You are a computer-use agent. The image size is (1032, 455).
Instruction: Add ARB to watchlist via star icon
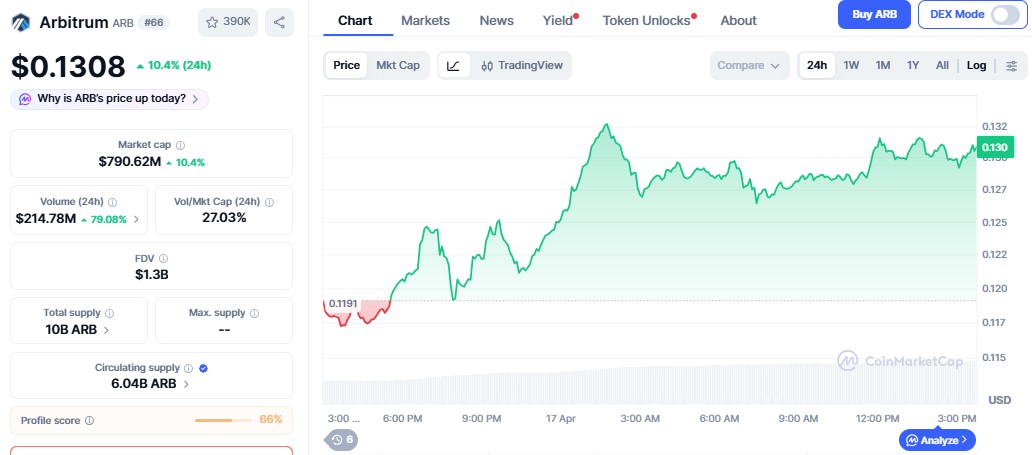click(212, 22)
